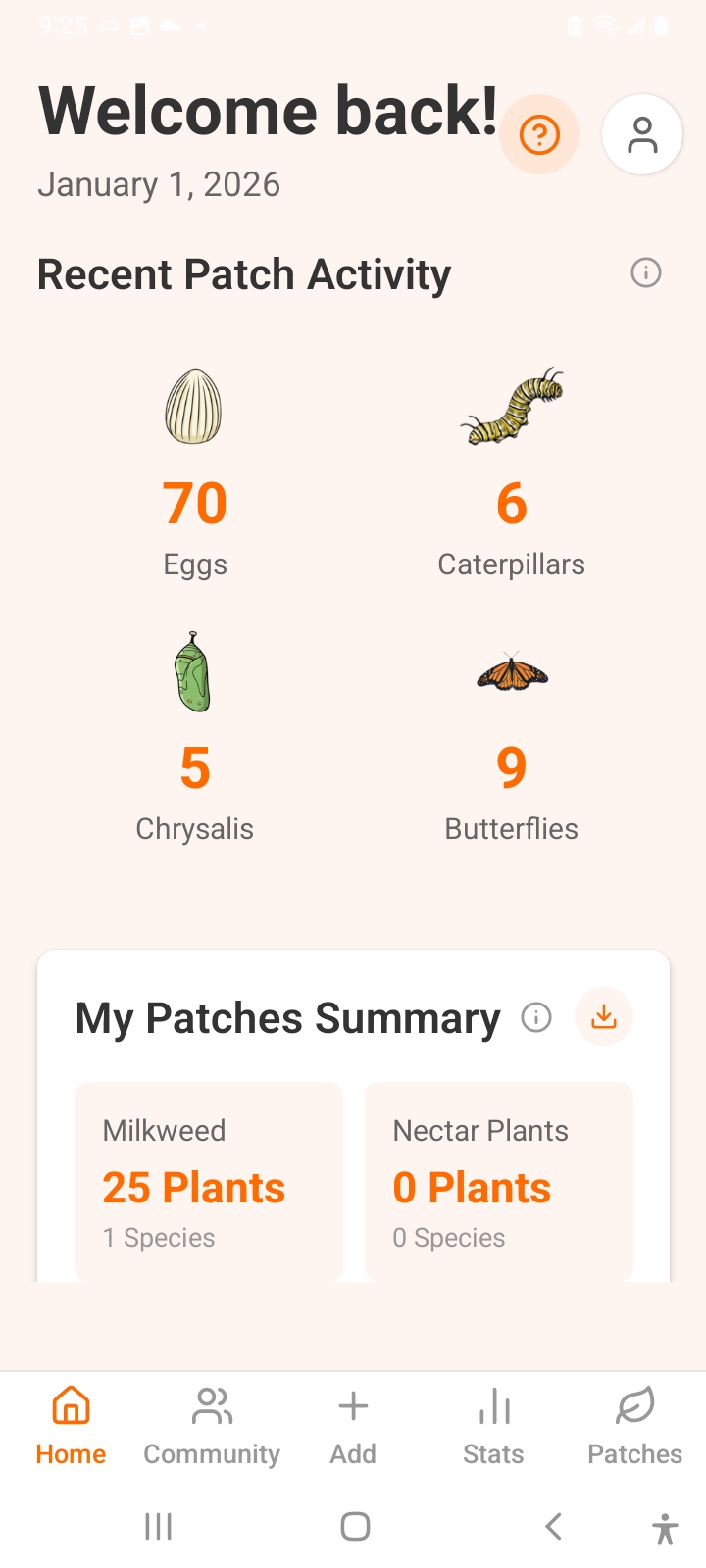
Task: Open the Patches tab
Action: [x=634, y=1426]
